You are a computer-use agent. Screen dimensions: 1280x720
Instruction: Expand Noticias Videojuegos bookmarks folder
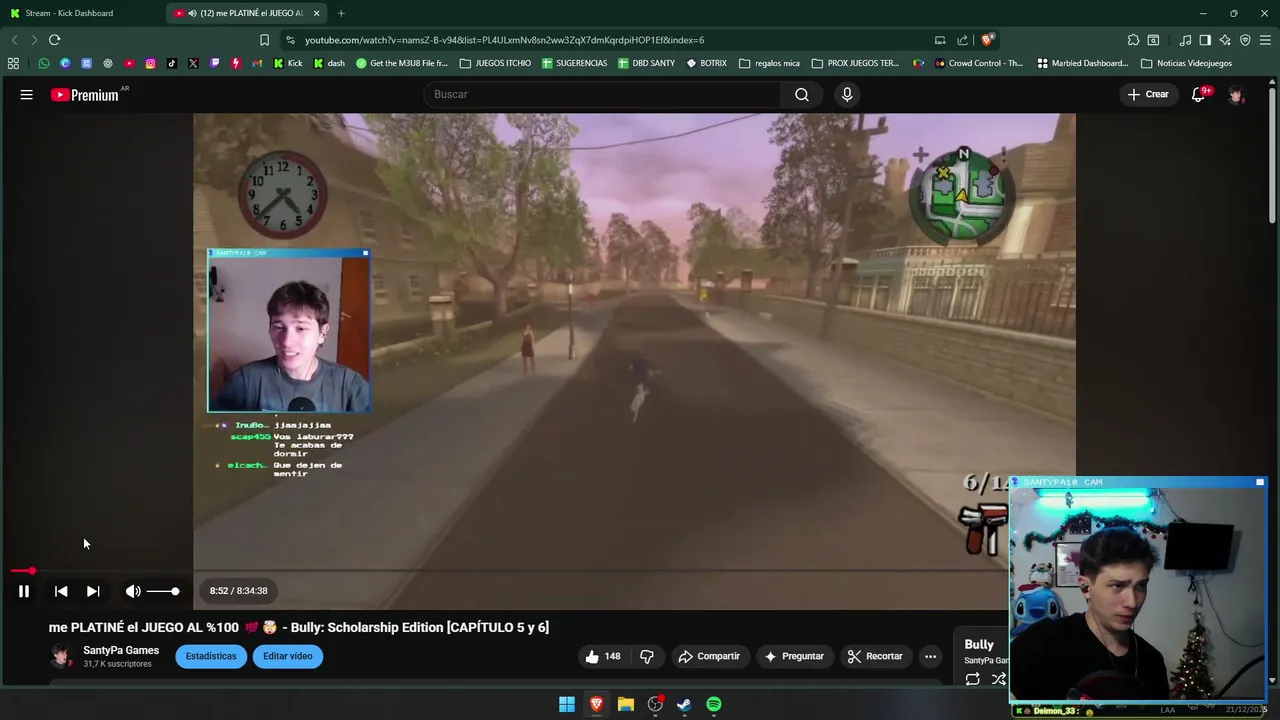pyautogui.click(x=1186, y=63)
